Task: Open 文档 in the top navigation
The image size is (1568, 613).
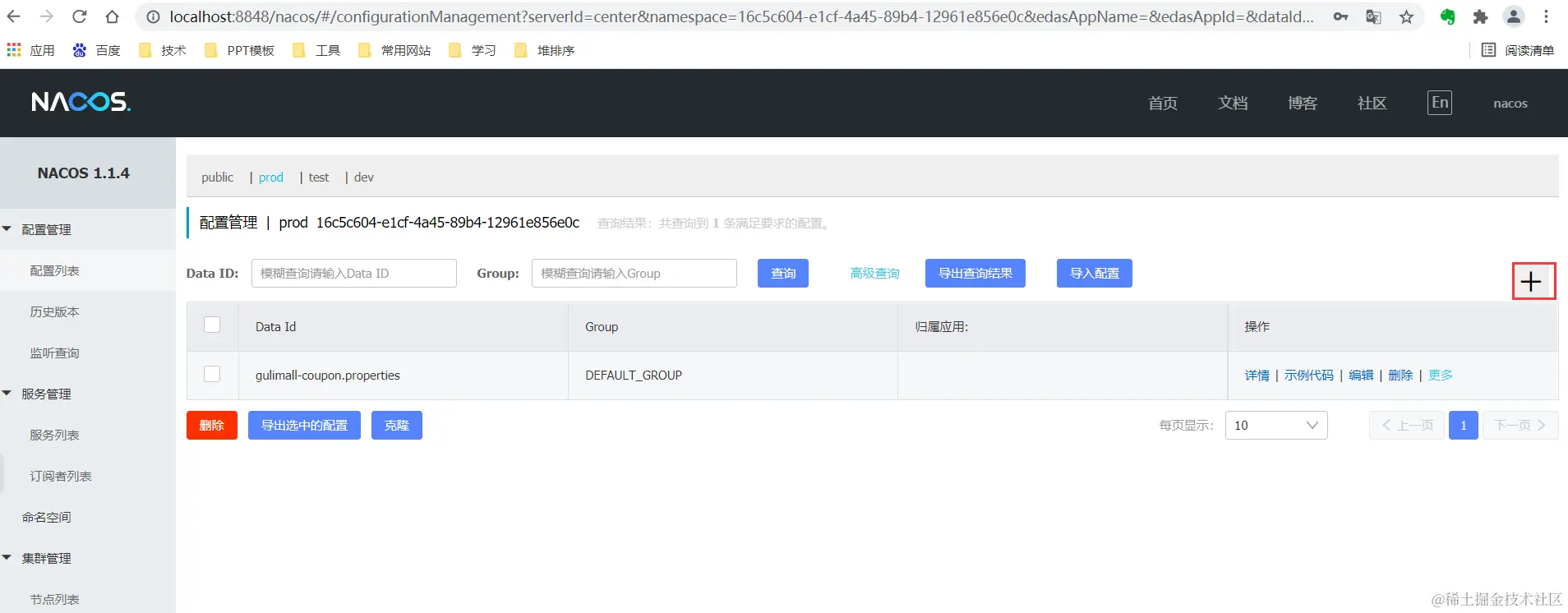Action: (1233, 103)
